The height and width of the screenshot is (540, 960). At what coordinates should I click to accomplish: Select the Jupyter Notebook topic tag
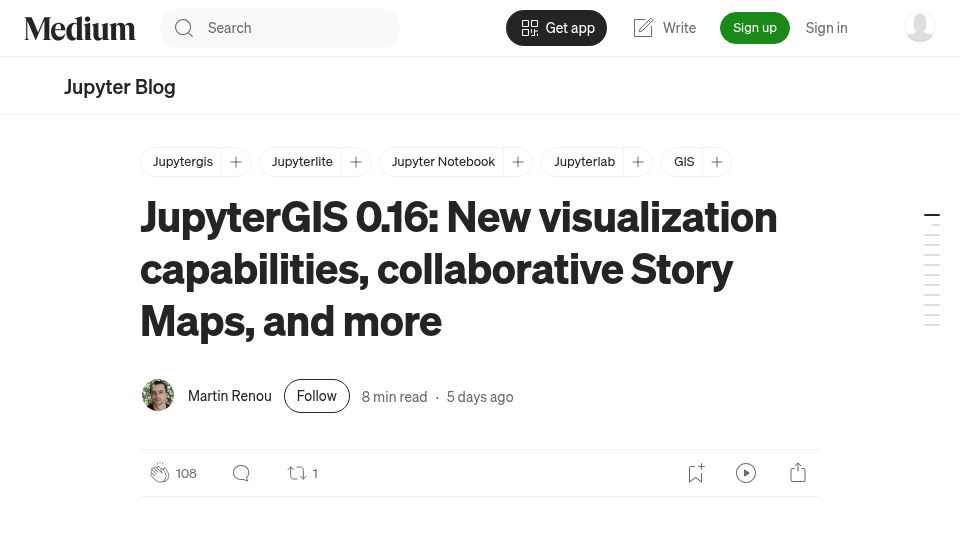443,162
